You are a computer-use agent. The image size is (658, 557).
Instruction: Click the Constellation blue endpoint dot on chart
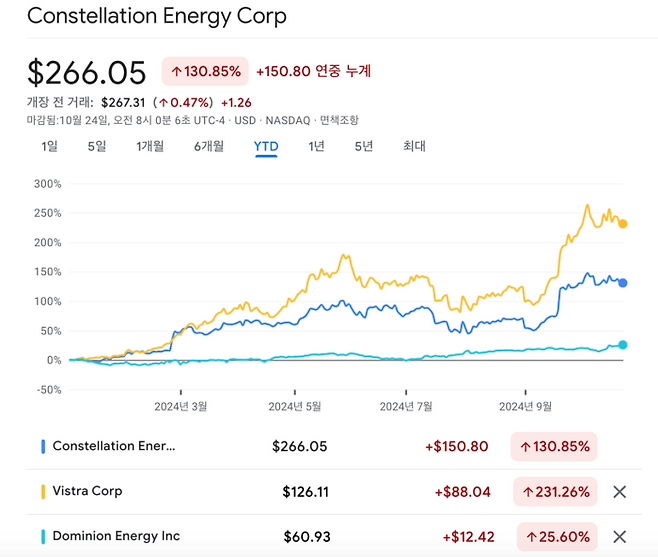coord(622,283)
